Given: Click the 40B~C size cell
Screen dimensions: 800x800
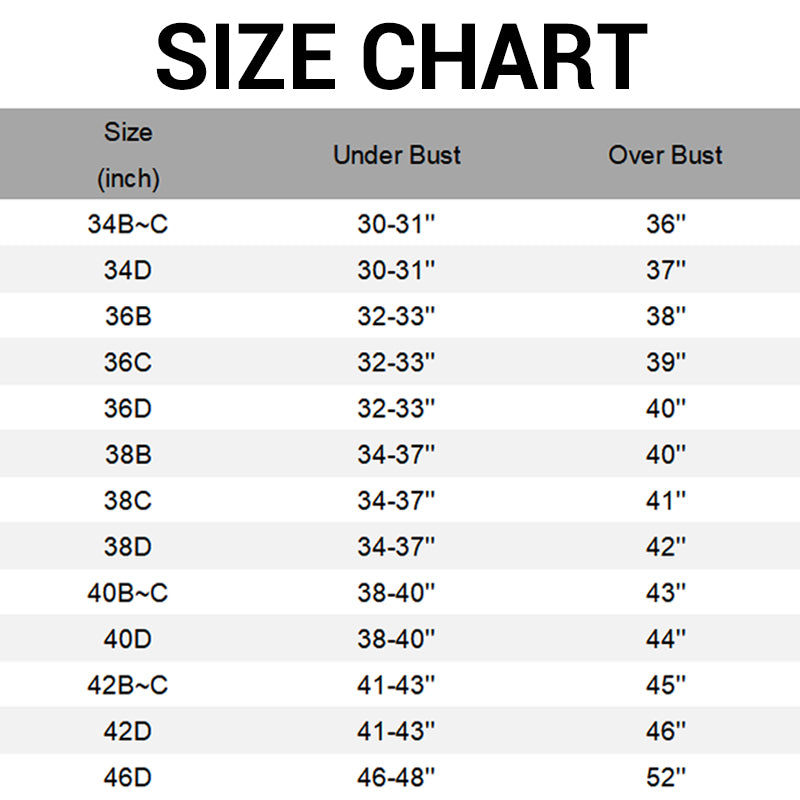Looking at the screenshot, I should tap(128, 593).
